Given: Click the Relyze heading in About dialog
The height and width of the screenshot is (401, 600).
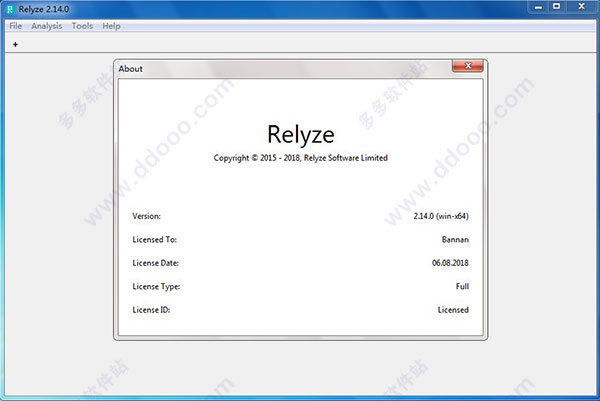Looking at the screenshot, I should click(301, 135).
